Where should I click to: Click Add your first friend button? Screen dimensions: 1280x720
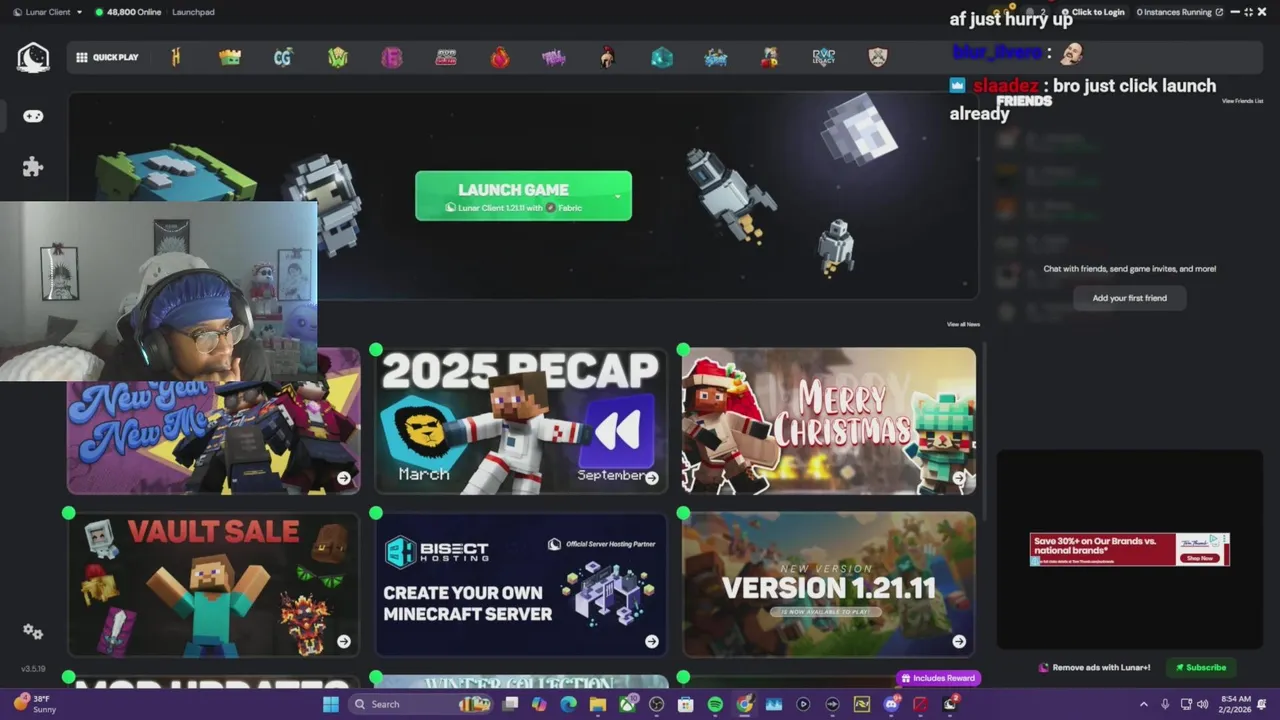1129,298
